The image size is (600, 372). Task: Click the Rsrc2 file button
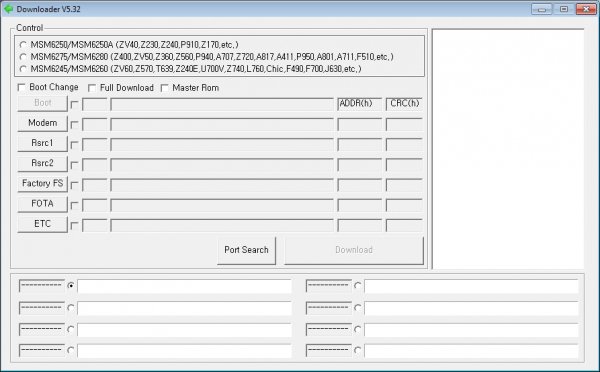[42, 163]
